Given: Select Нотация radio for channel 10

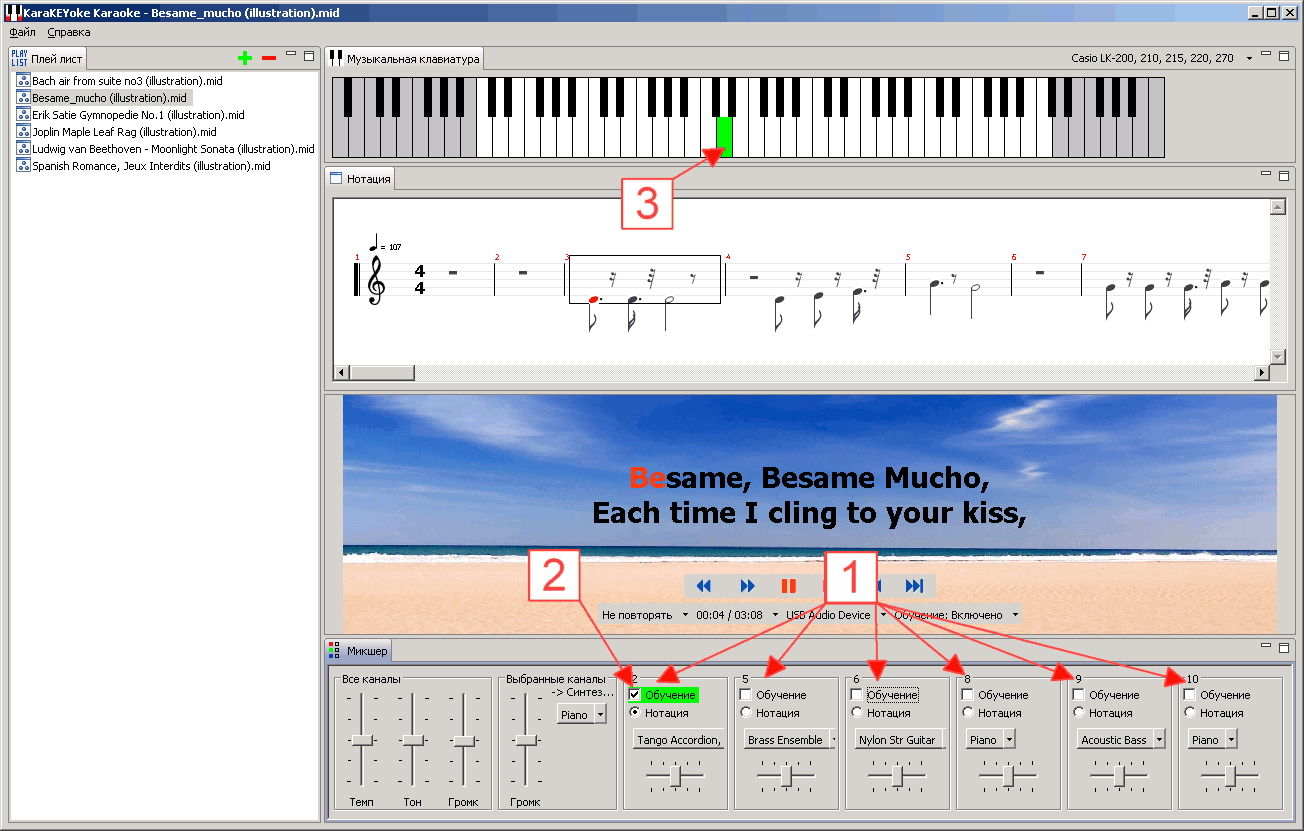Looking at the screenshot, I should [x=1189, y=713].
